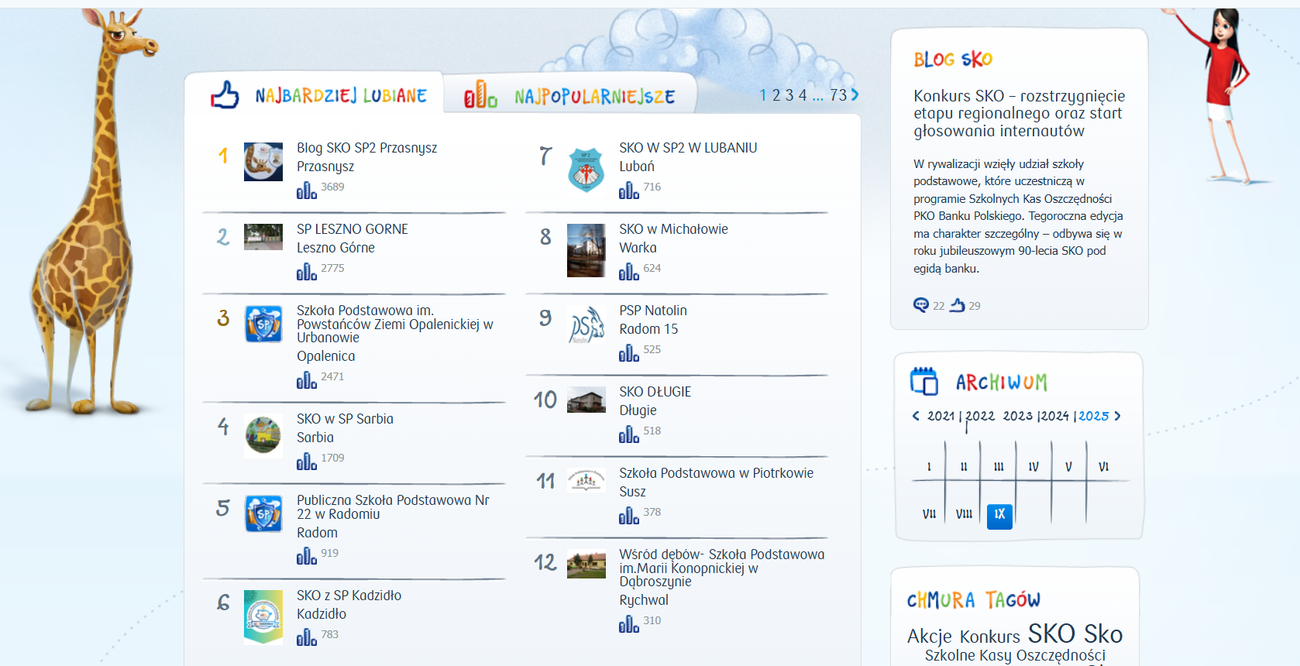1300x666 pixels.
Task: Go to ranking page 4
Action: (802, 95)
